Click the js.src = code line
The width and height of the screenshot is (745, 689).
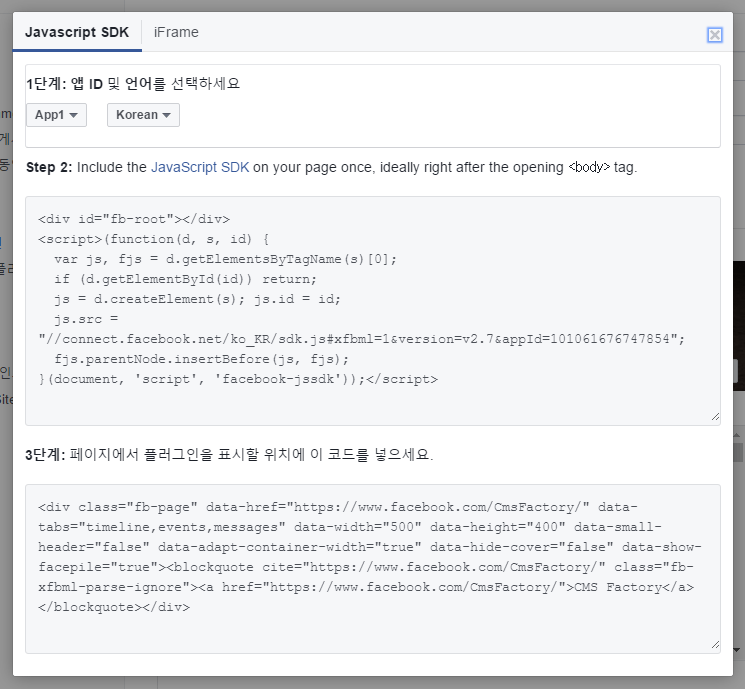tap(86, 319)
